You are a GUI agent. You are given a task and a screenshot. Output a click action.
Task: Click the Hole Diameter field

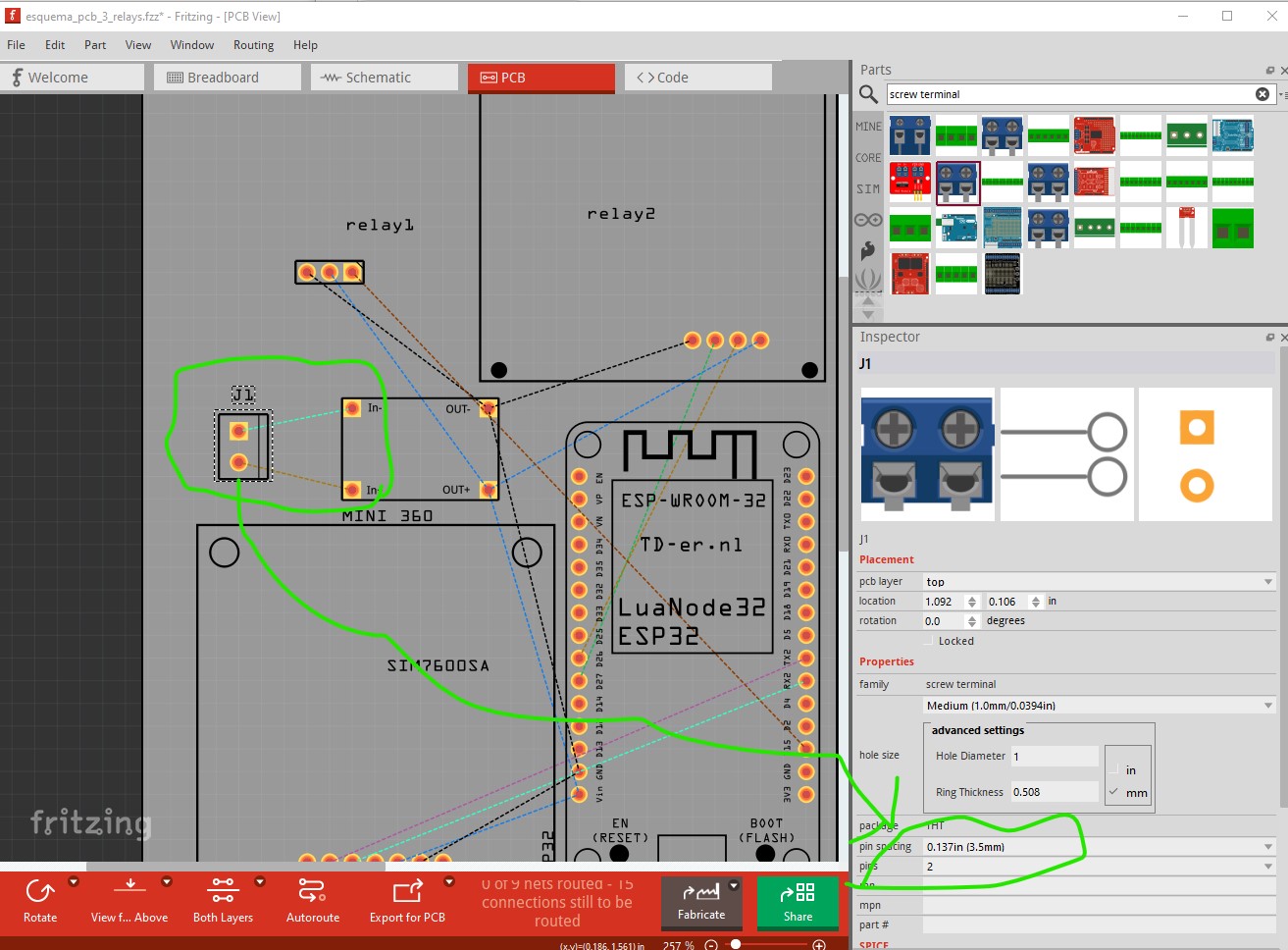pos(1055,756)
